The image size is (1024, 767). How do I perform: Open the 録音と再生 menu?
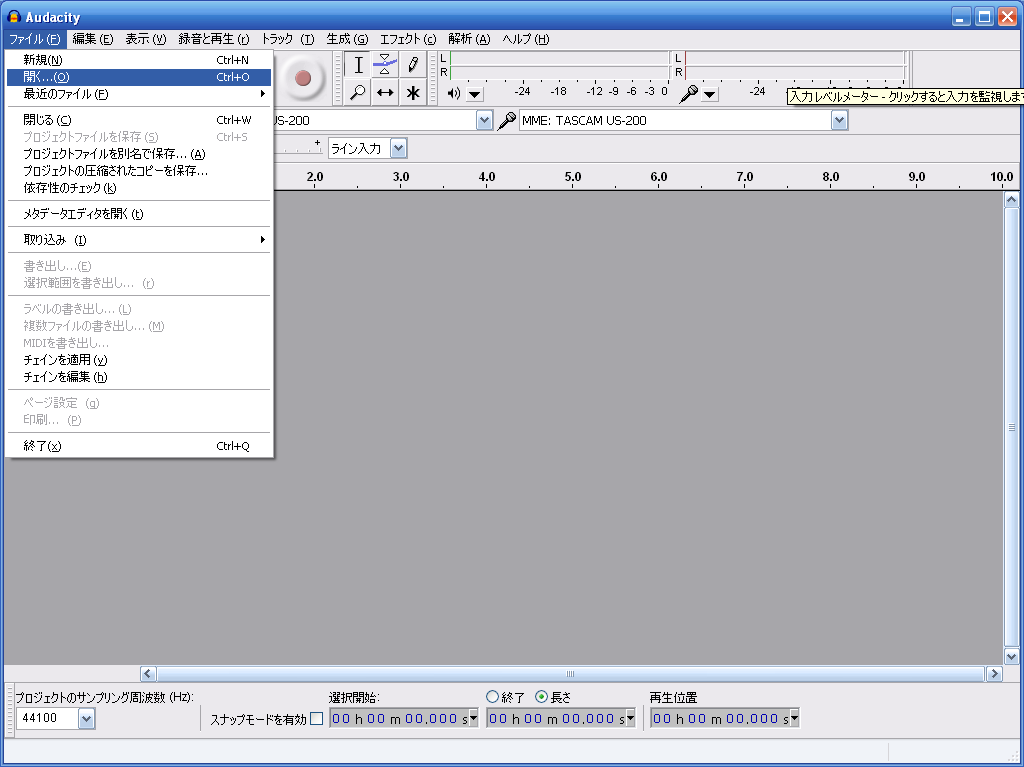point(214,39)
